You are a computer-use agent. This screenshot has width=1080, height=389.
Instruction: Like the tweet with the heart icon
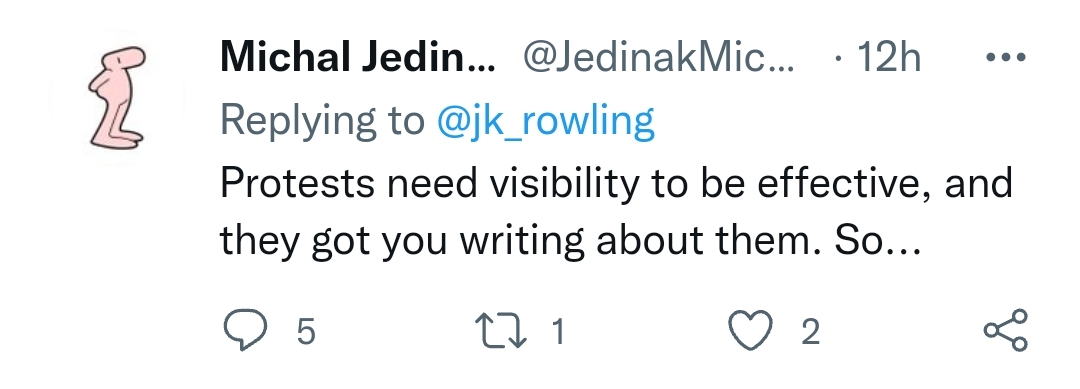[x=753, y=330]
